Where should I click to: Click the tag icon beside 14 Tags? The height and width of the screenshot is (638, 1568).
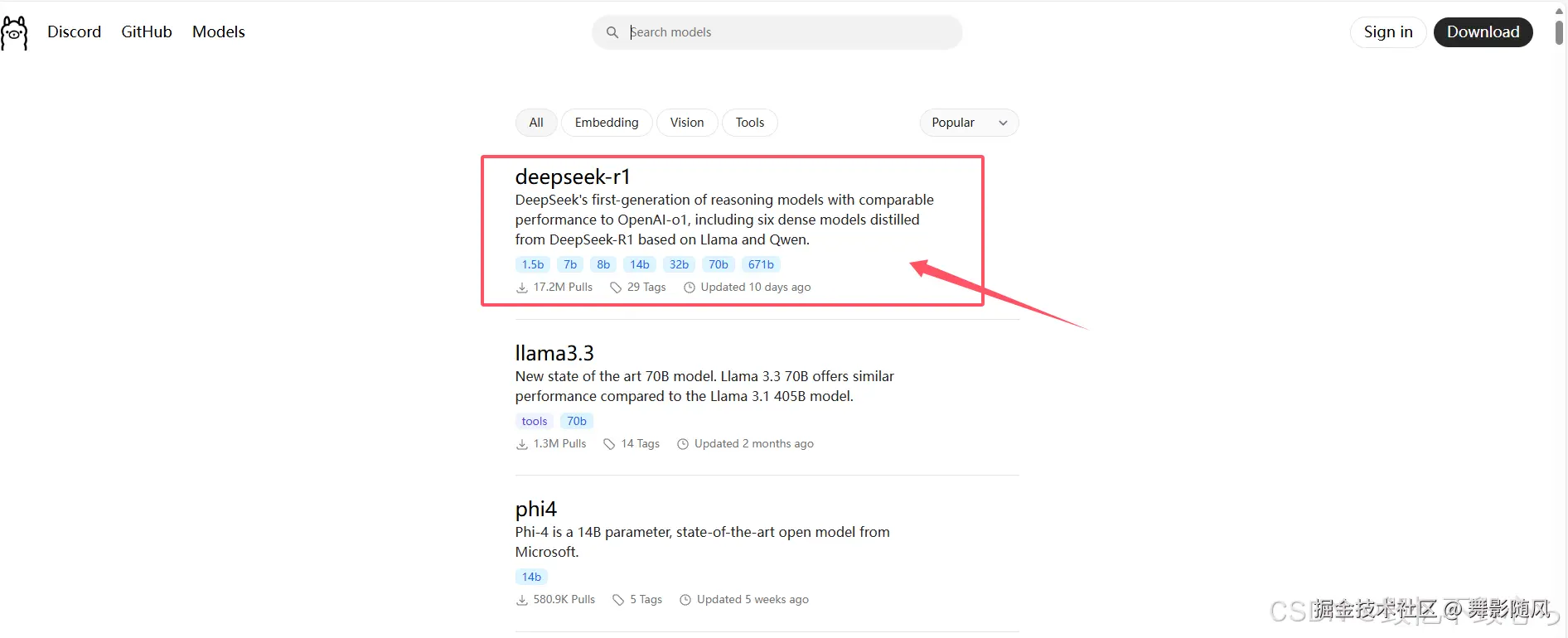(609, 444)
